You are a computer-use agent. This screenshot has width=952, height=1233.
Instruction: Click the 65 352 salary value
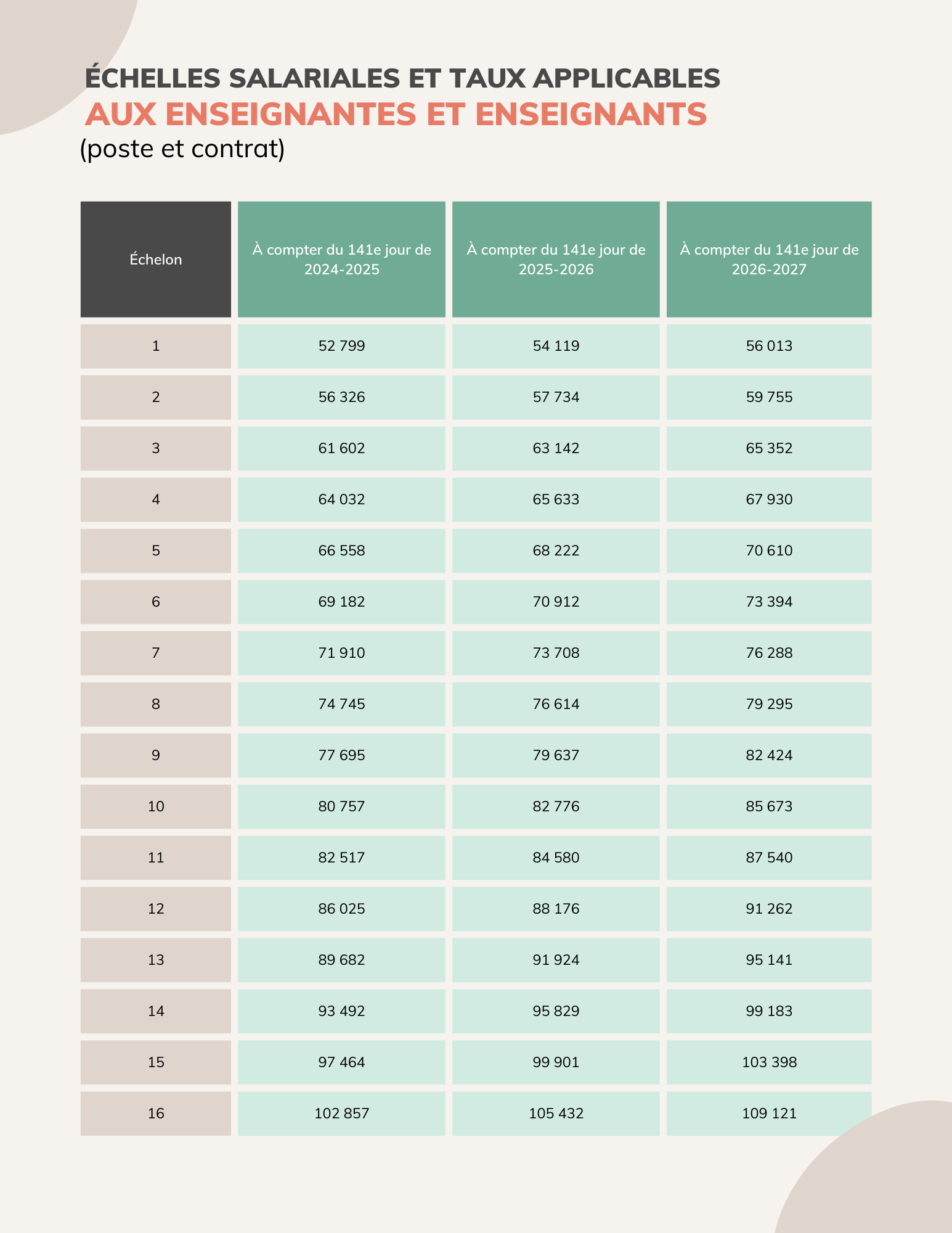[x=769, y=448]
